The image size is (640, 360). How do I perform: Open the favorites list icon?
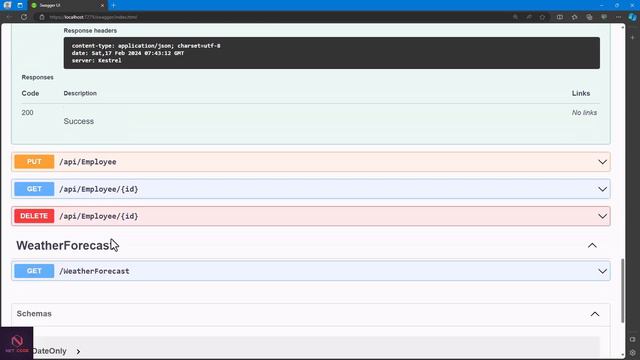point(574,17)
